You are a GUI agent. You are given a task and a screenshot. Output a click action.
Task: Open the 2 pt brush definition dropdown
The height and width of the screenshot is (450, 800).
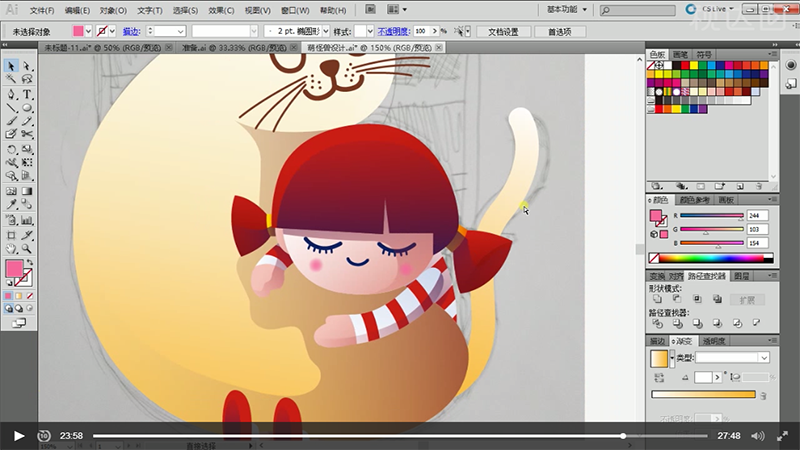pyautogui.click(x=326, y=31)
